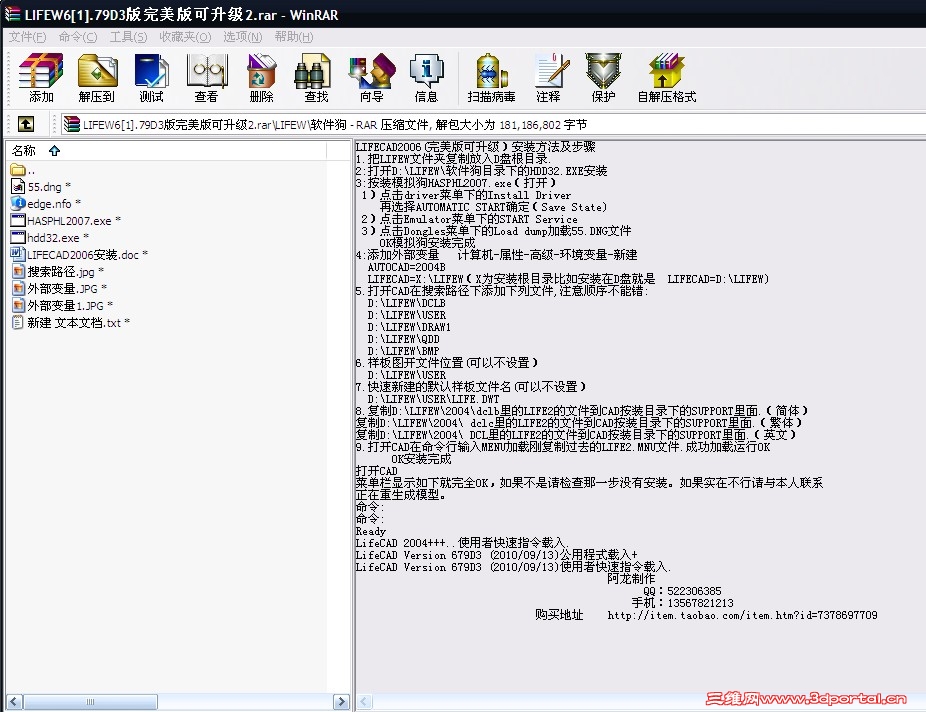Click the comment heading line LIFECAD2006 安装方法及步骤
The width and height of the screenshot is (926, 712).
(x=475, y=146)
